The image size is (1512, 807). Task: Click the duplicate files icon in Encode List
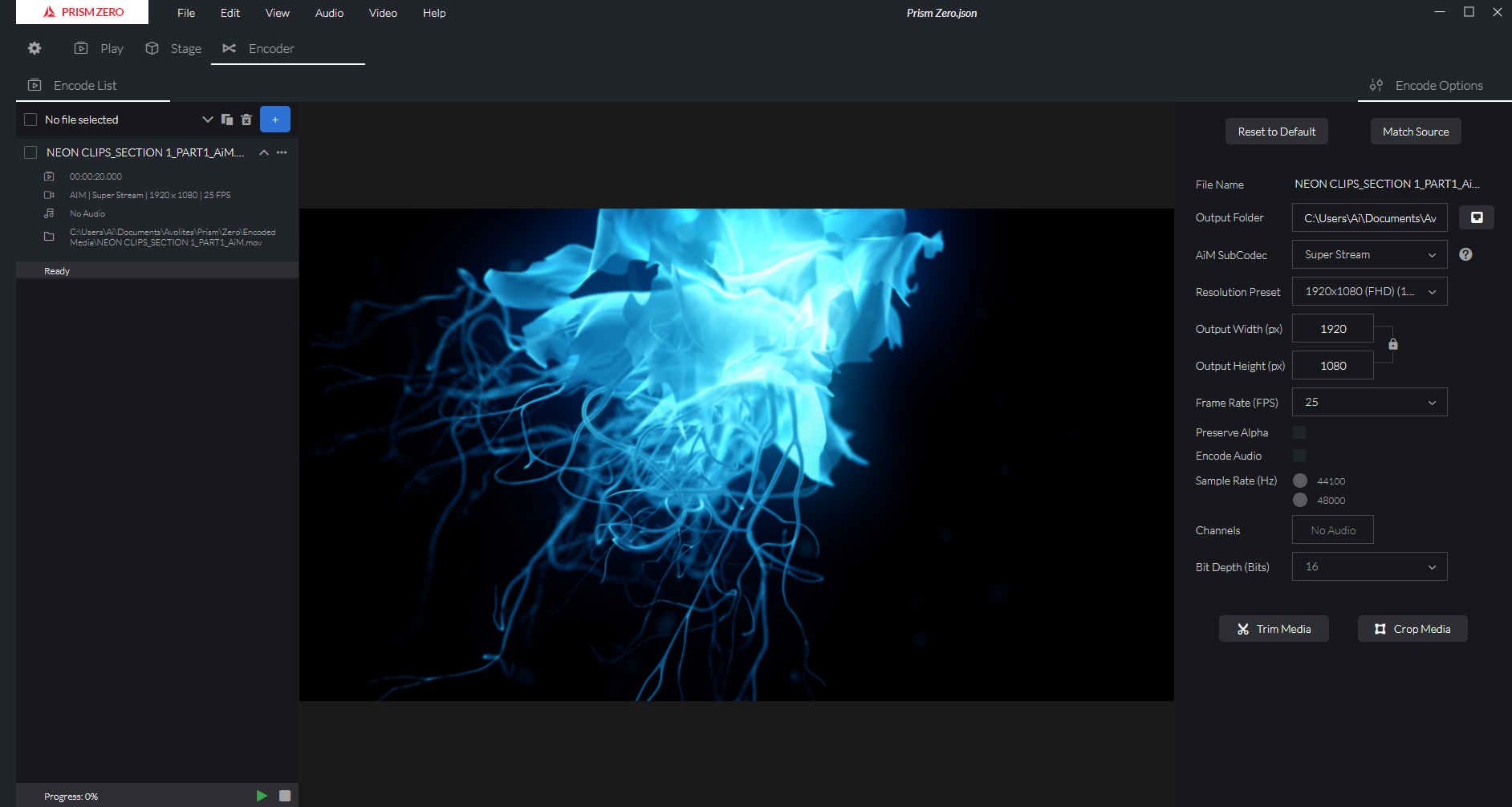coord(227,120)
